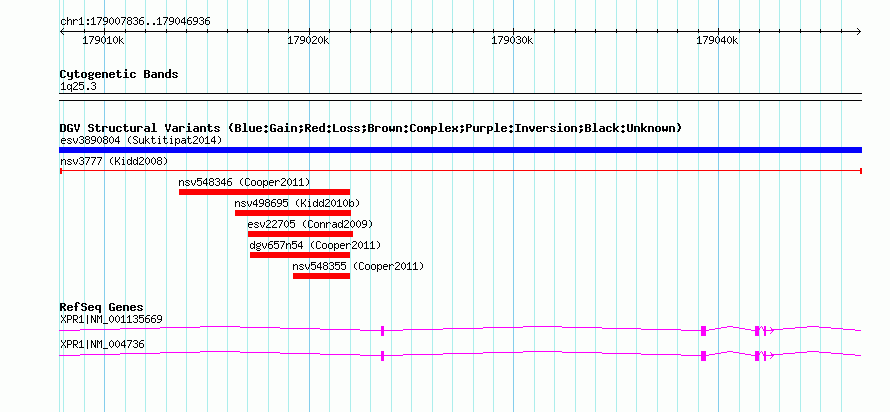890x412 pixels.
Task: Click the red bar under esv22705
Action: (300, 234)
